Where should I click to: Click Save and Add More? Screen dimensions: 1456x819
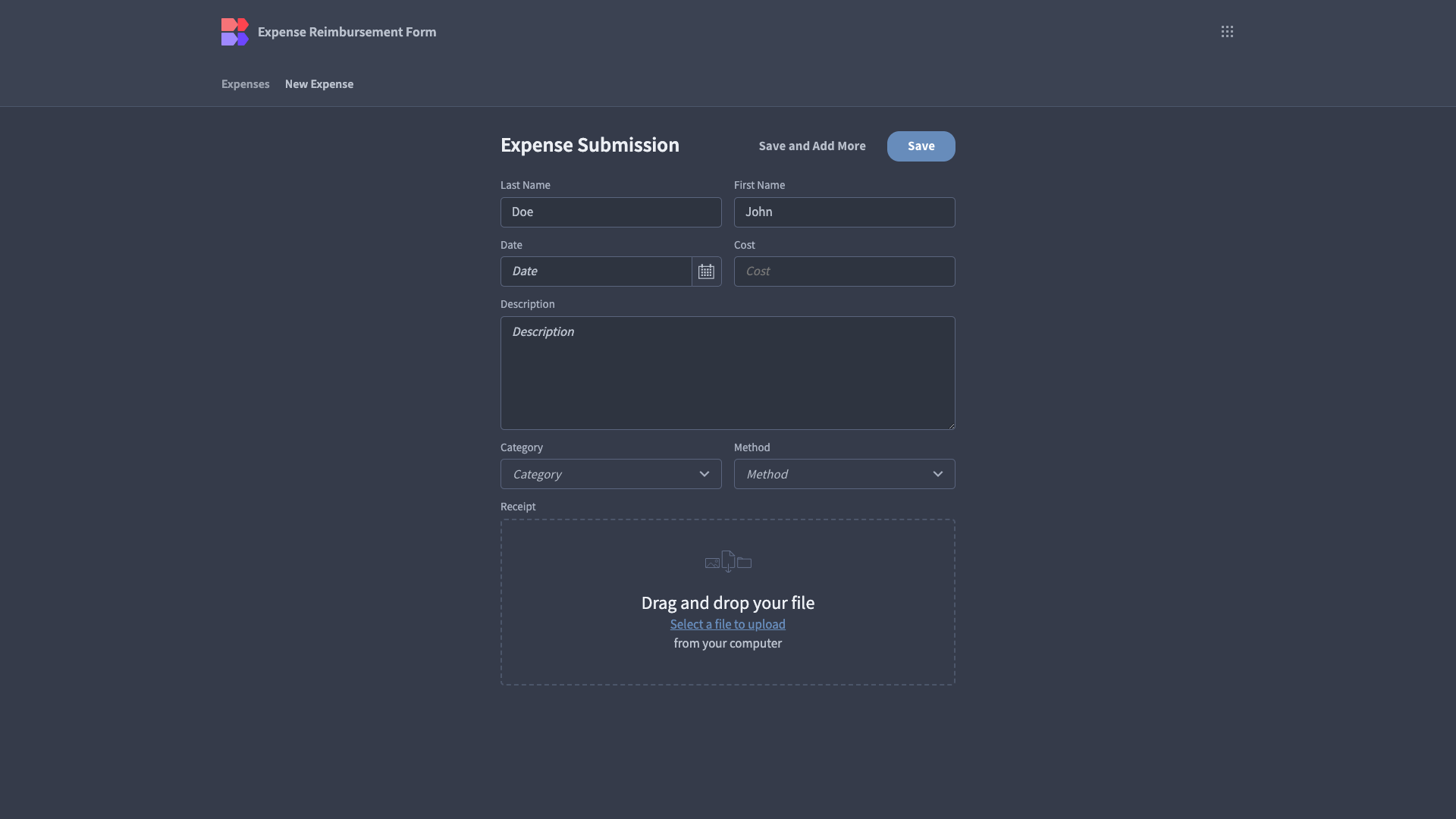tap(812, 146)
